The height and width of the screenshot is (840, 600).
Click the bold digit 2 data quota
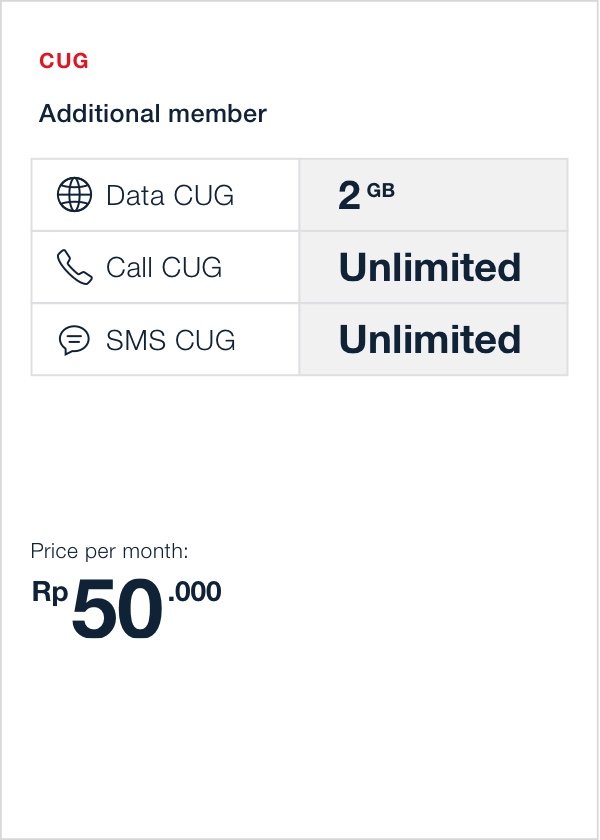click(x=349, y=196)
